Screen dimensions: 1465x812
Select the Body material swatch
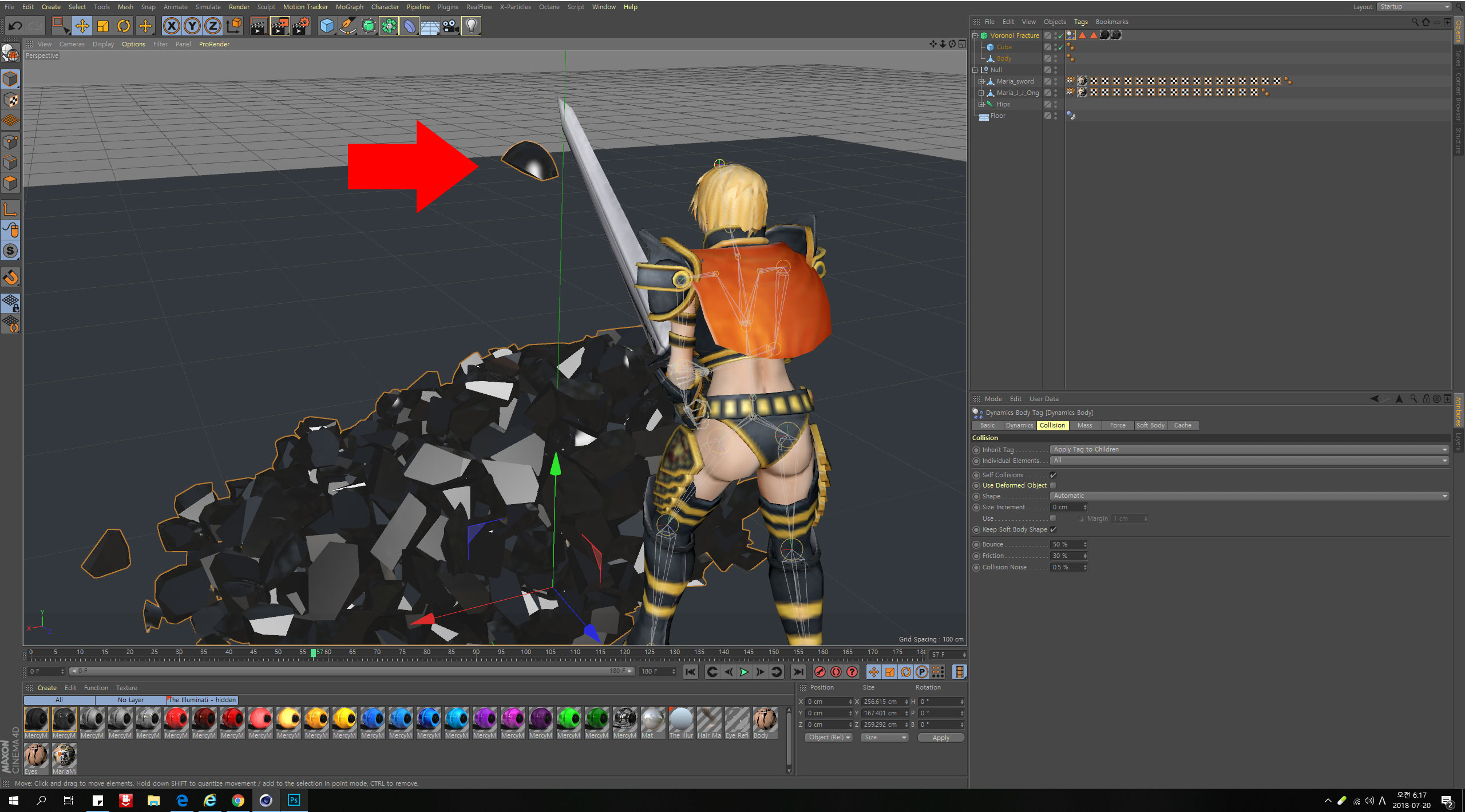[x=765, y=724]
